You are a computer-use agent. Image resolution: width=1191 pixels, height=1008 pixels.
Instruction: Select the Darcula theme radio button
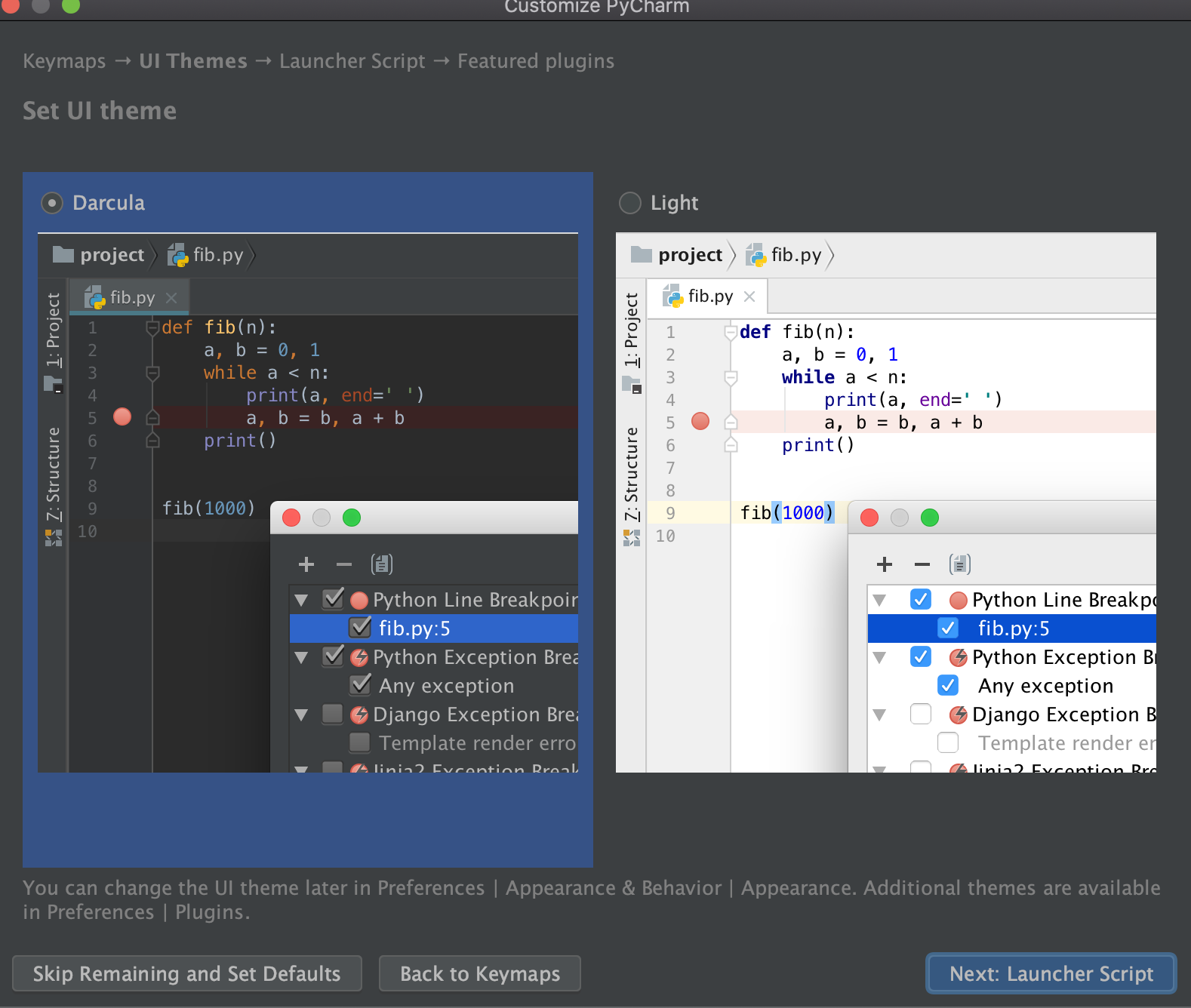pyautogui.click(x=51, y=203)
